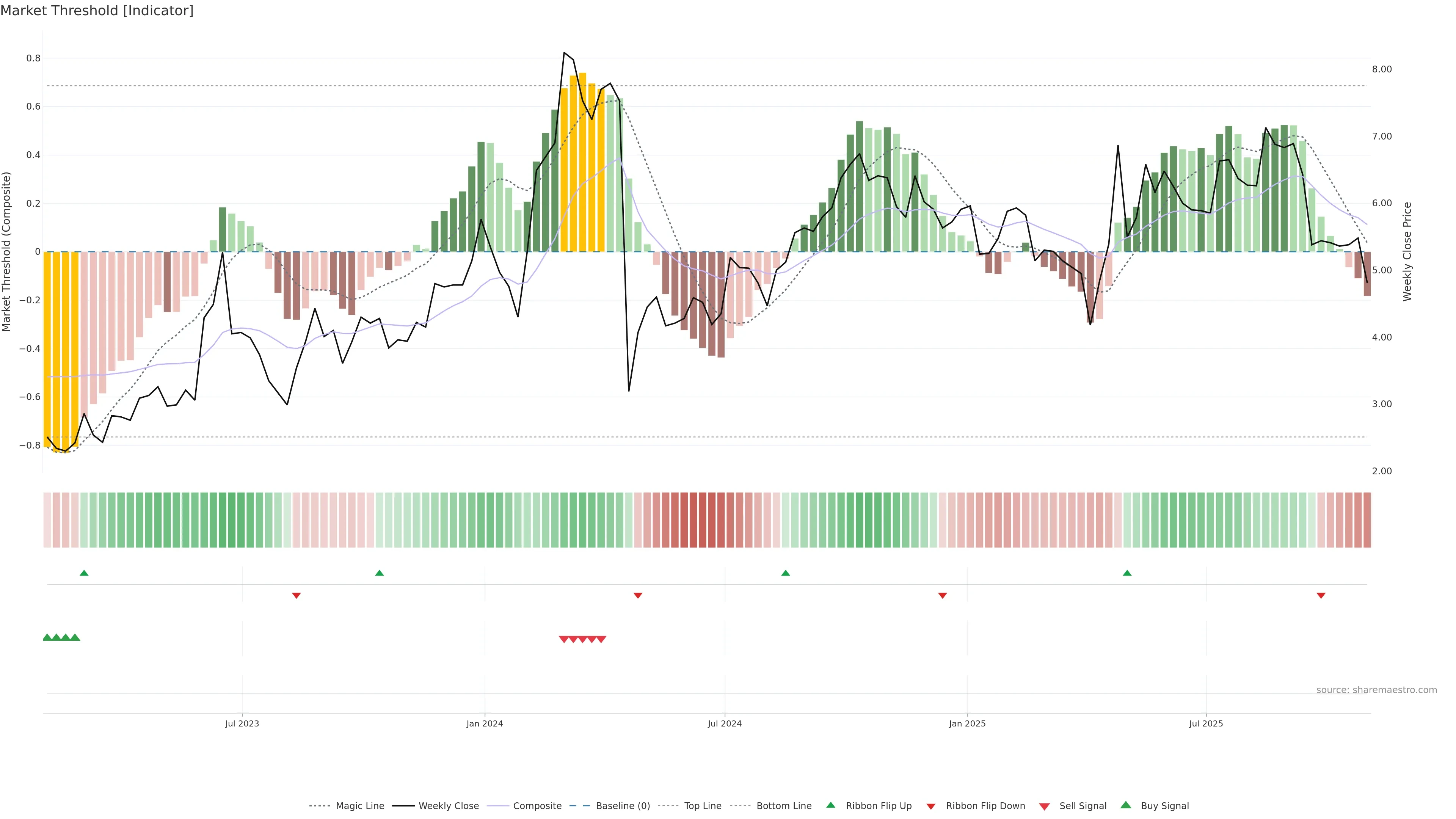Click the Sell Signal legend item

click(1083, 806)
